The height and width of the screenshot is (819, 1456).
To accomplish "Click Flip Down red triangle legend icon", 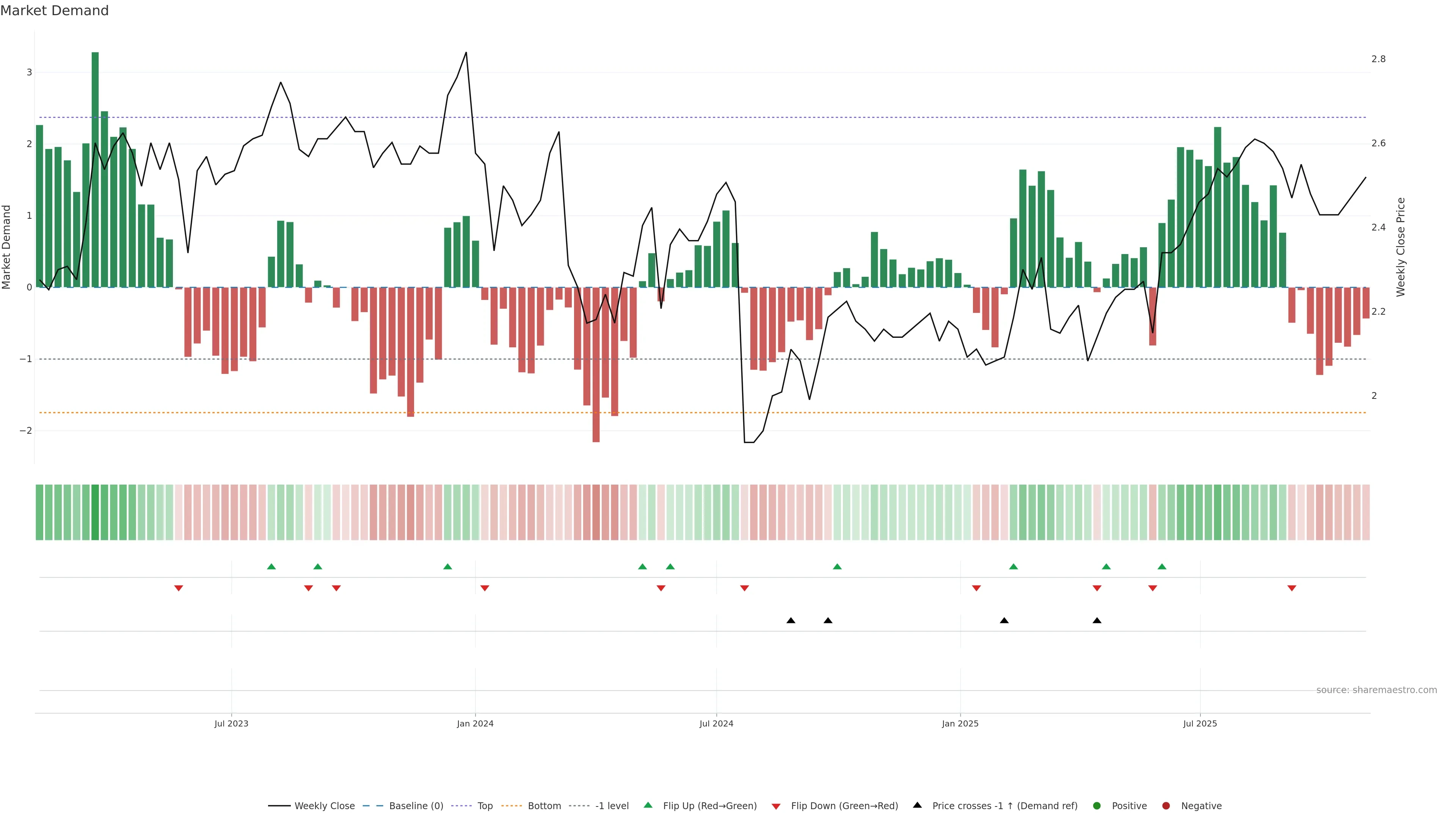I will click(x=776, y=806).
